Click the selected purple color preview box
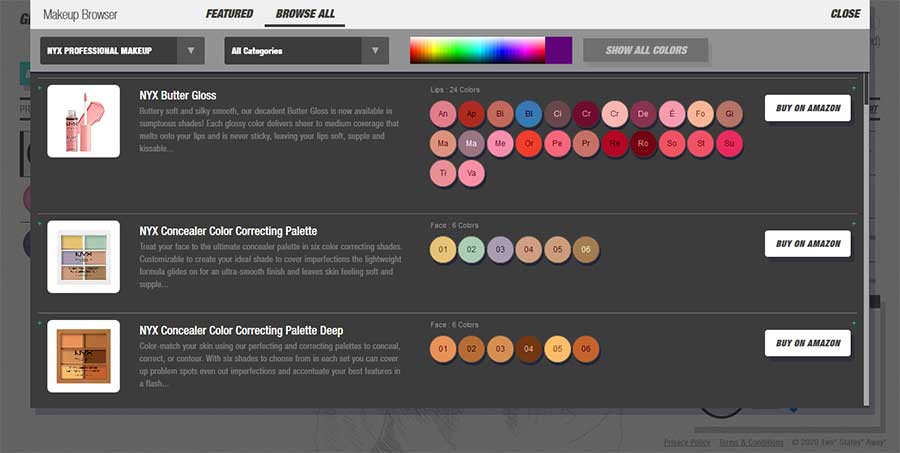The image size is (900, 453). (x=558, y=51)
